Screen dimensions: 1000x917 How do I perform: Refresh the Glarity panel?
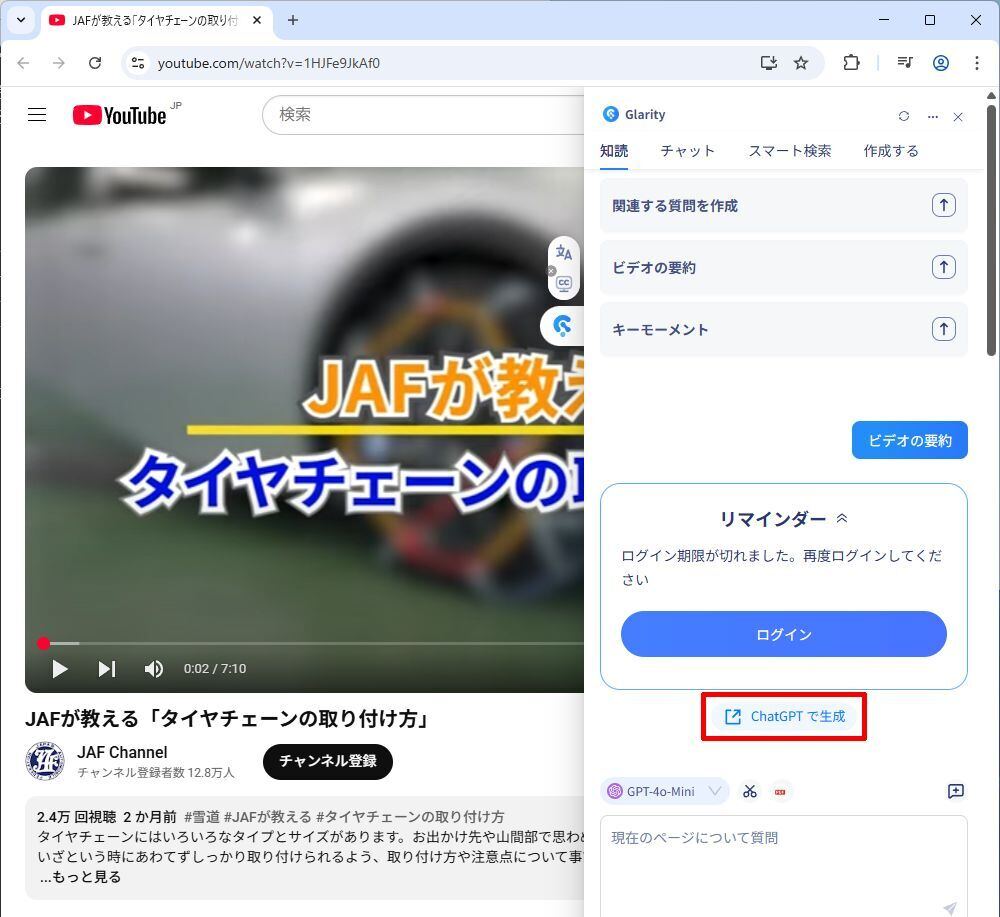[x=904, y=116]
